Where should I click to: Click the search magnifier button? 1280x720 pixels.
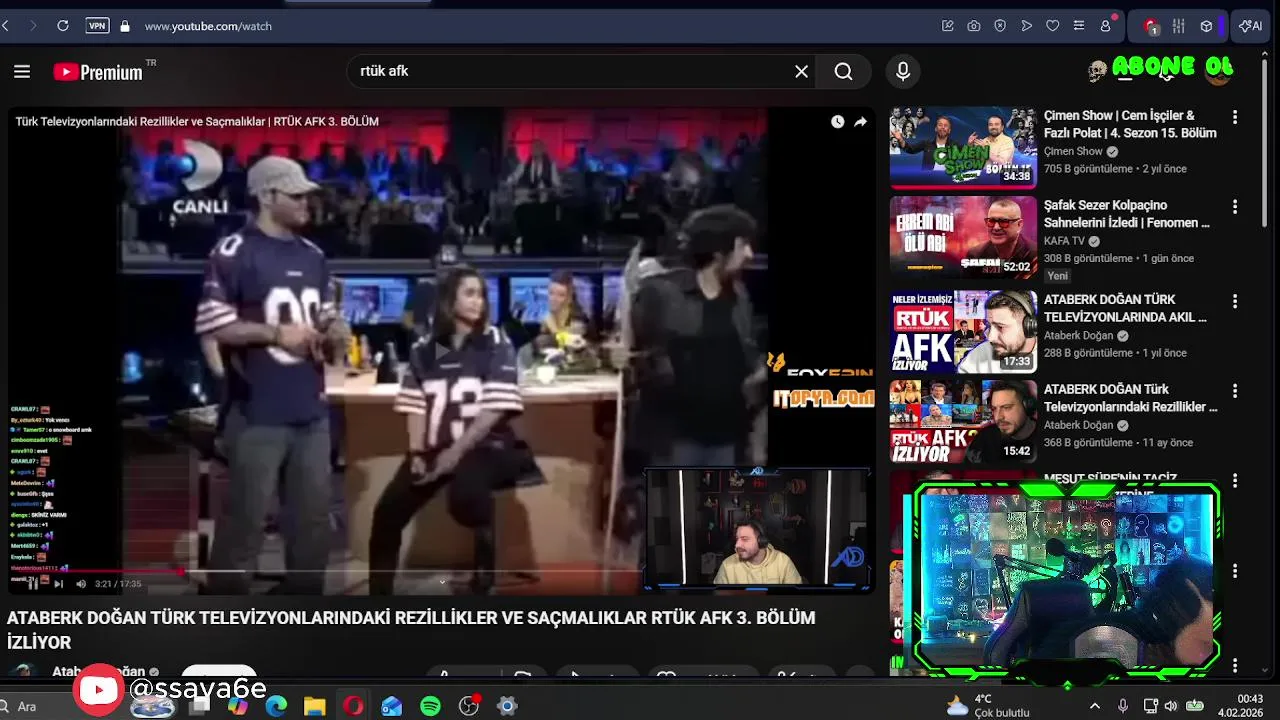click(844, 71)
